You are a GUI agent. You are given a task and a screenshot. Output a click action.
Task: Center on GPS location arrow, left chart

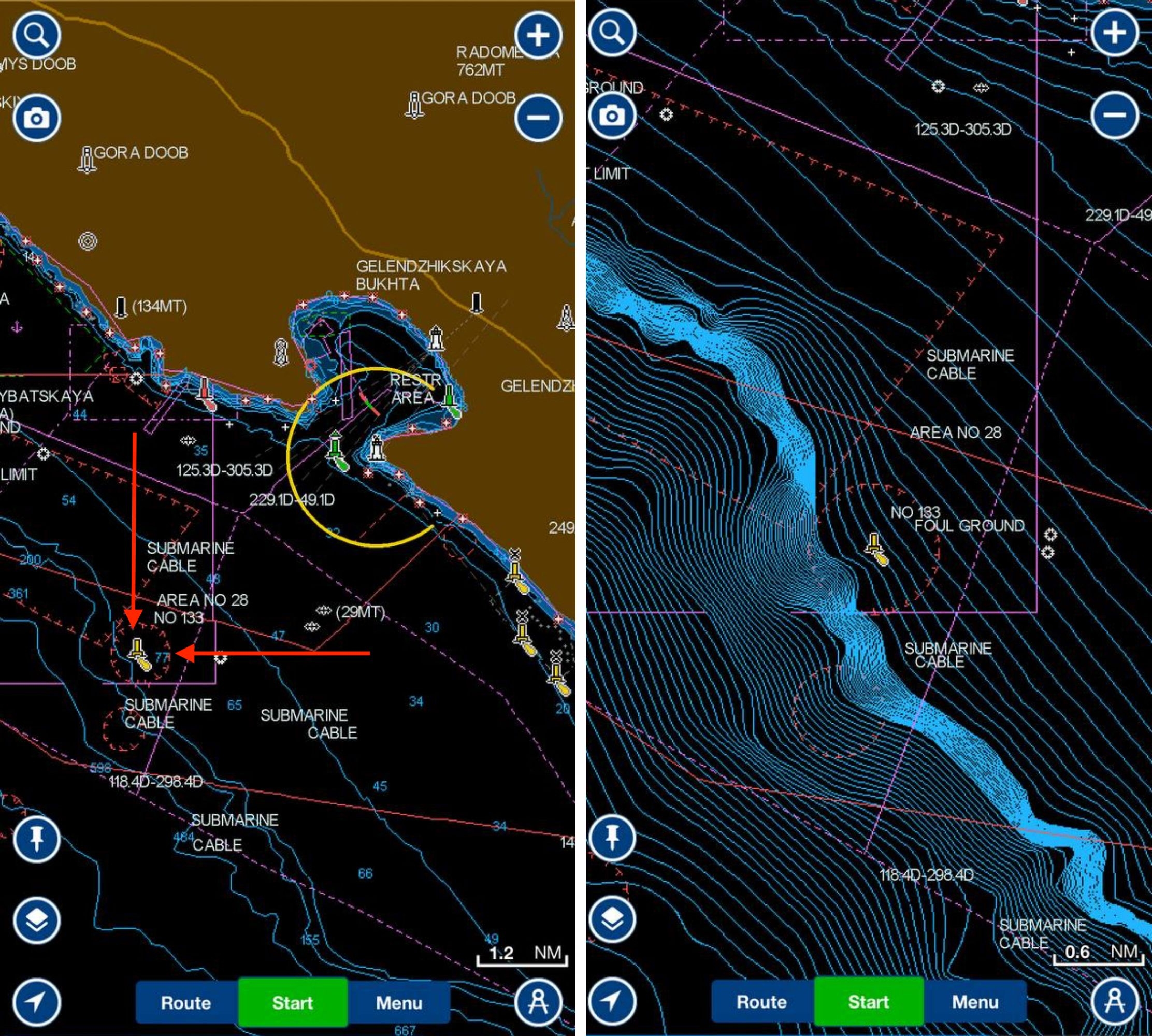(36, 1002)
